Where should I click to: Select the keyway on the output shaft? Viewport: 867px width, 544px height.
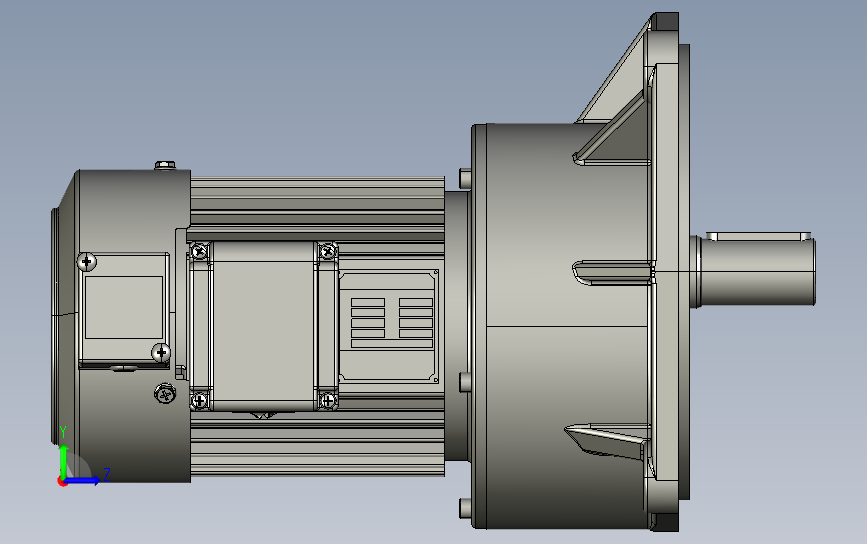pos(759,237)
